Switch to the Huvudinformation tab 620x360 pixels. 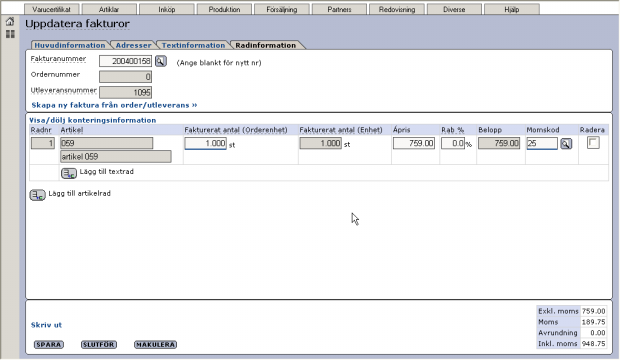coord(70,45)
